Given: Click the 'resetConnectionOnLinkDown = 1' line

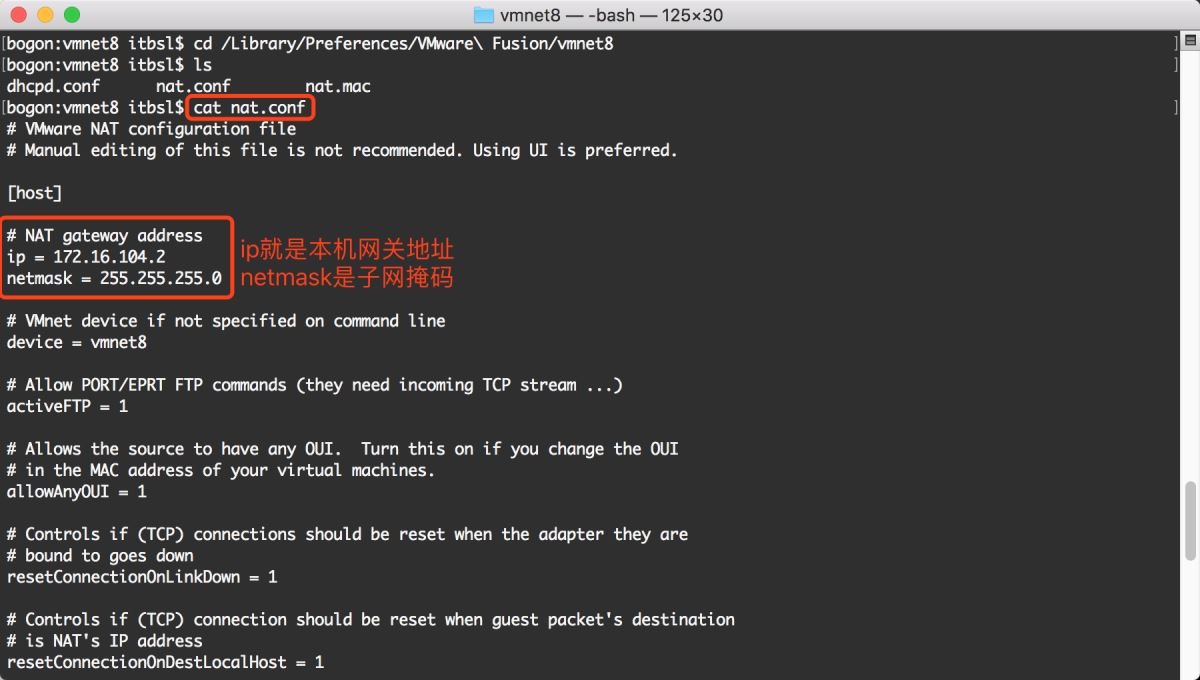Looking at the screenshot, I should 142,577.
